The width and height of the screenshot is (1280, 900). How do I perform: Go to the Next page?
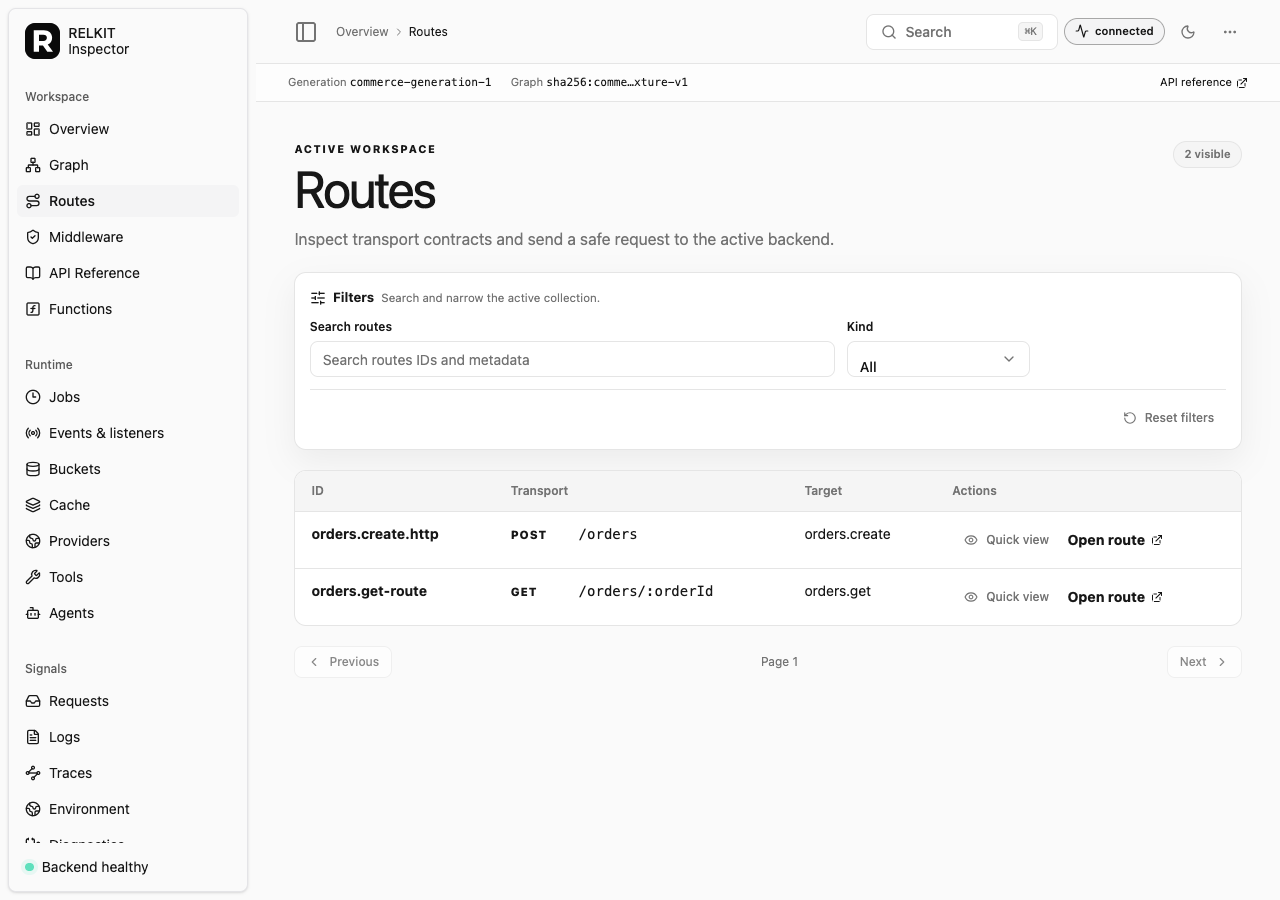pyautogui.click(x=1204, y=662)
